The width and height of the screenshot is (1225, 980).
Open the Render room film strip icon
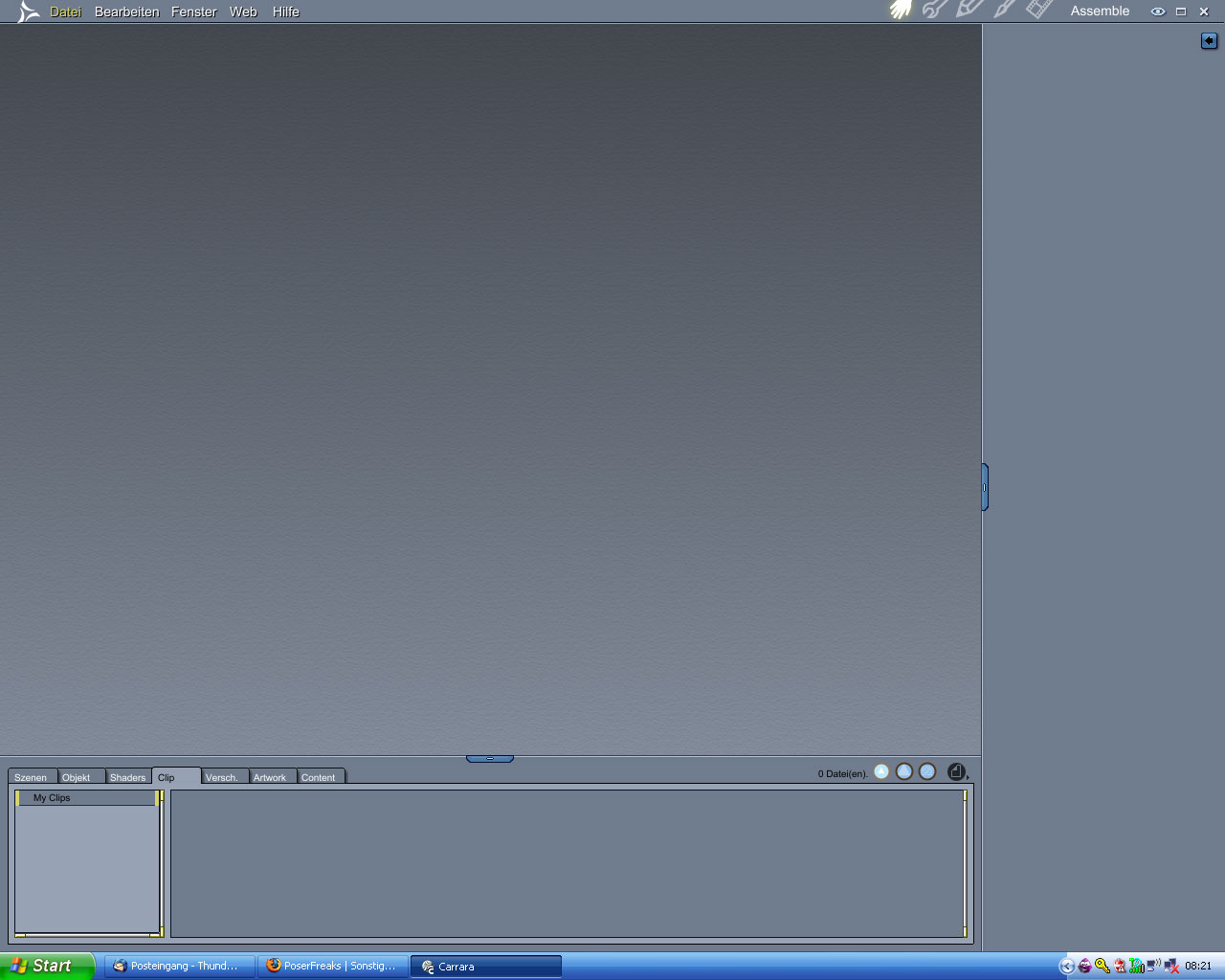[1039, 11]
